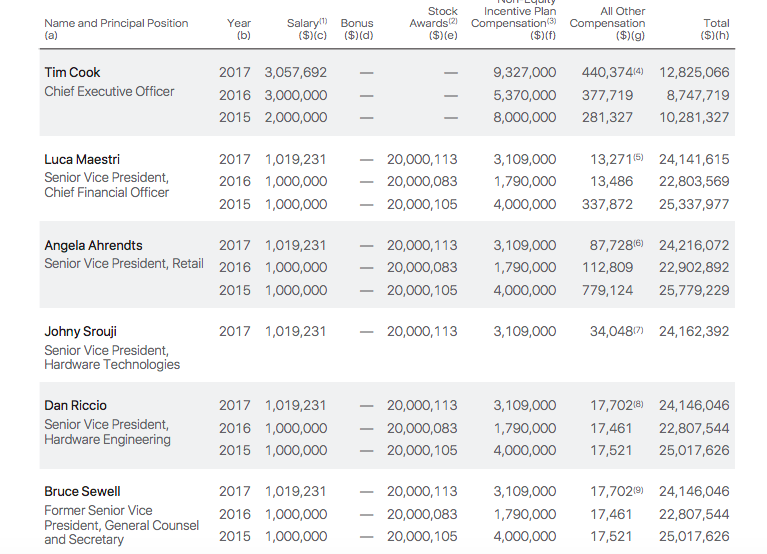
Task: Click the Bonus column header
Action: pyautogui.click(x=356, y=23)
